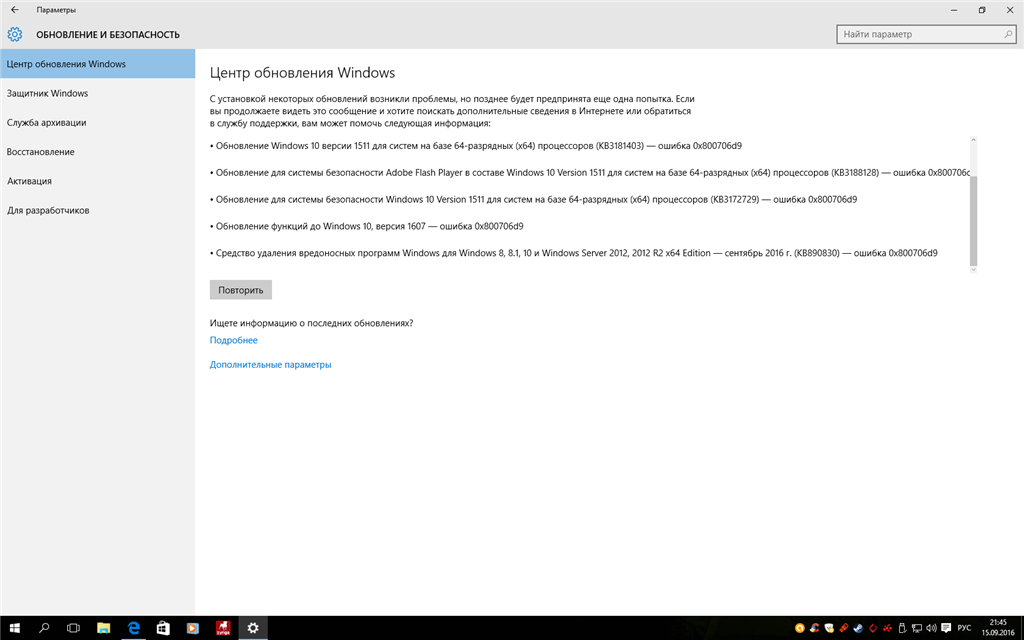This screenshot has height=640, width=1024.
Task: Switch to Microsoft Edge on the taskbar
Action: pyautogui.click(x=133, y=628)
